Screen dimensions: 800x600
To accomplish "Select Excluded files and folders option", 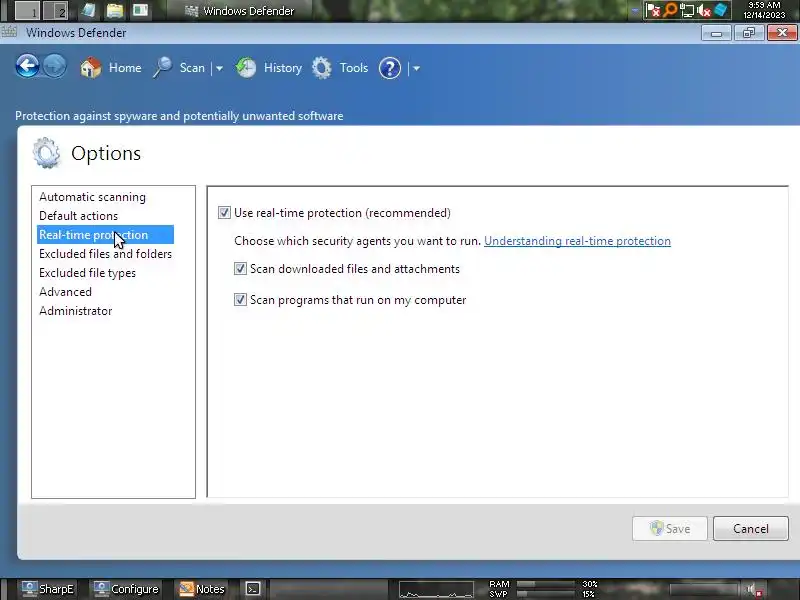I will point(106,254).
